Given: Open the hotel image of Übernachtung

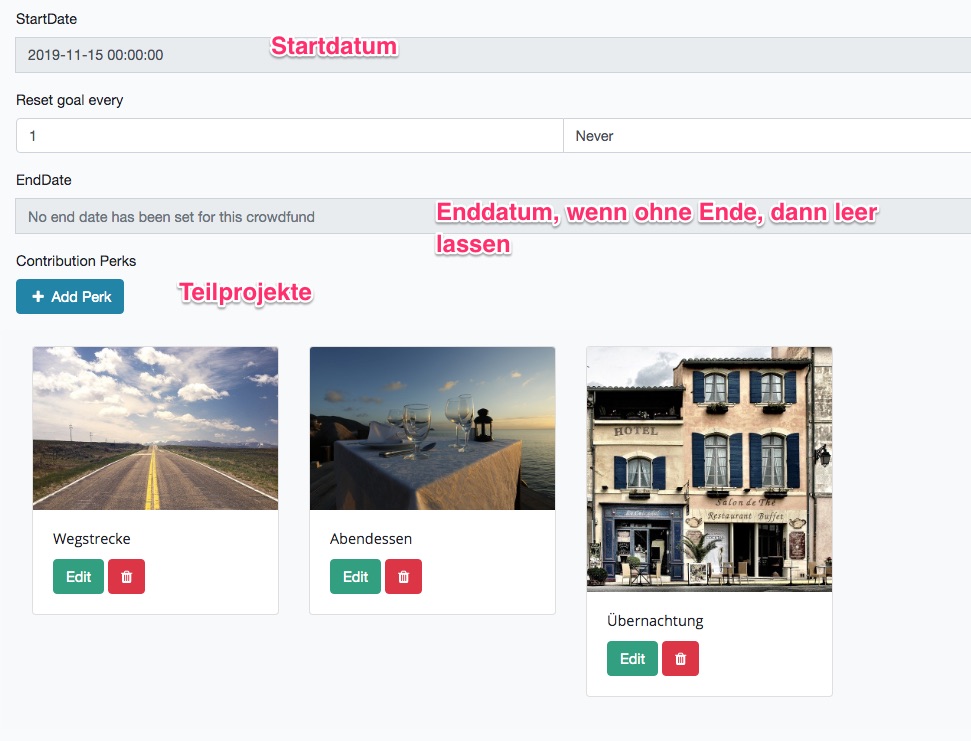Looking at the screenshot, I should 709,469.
